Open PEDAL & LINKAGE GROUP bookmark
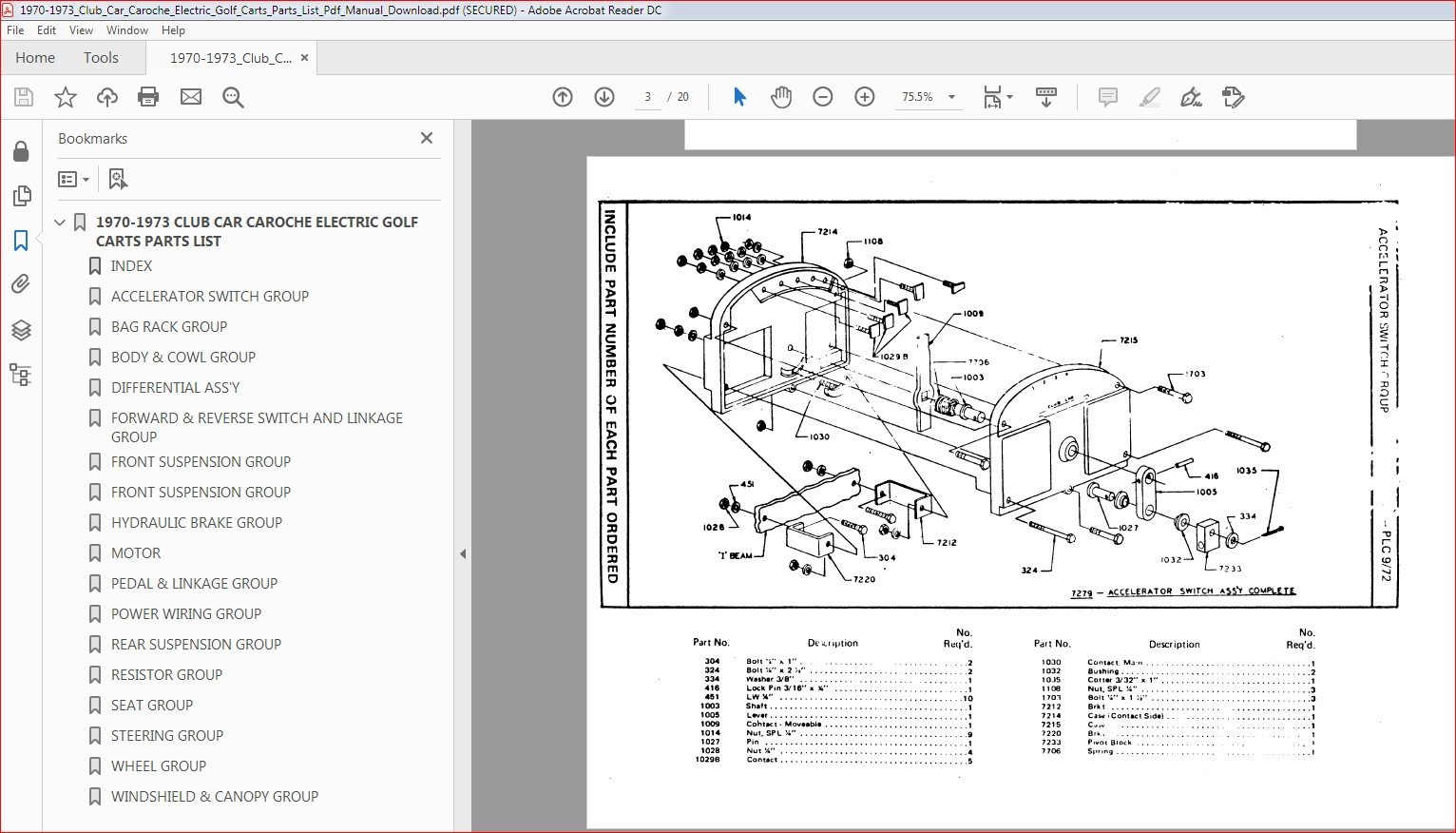This screenshot has height=833, width=1456. tap(194, 584)
